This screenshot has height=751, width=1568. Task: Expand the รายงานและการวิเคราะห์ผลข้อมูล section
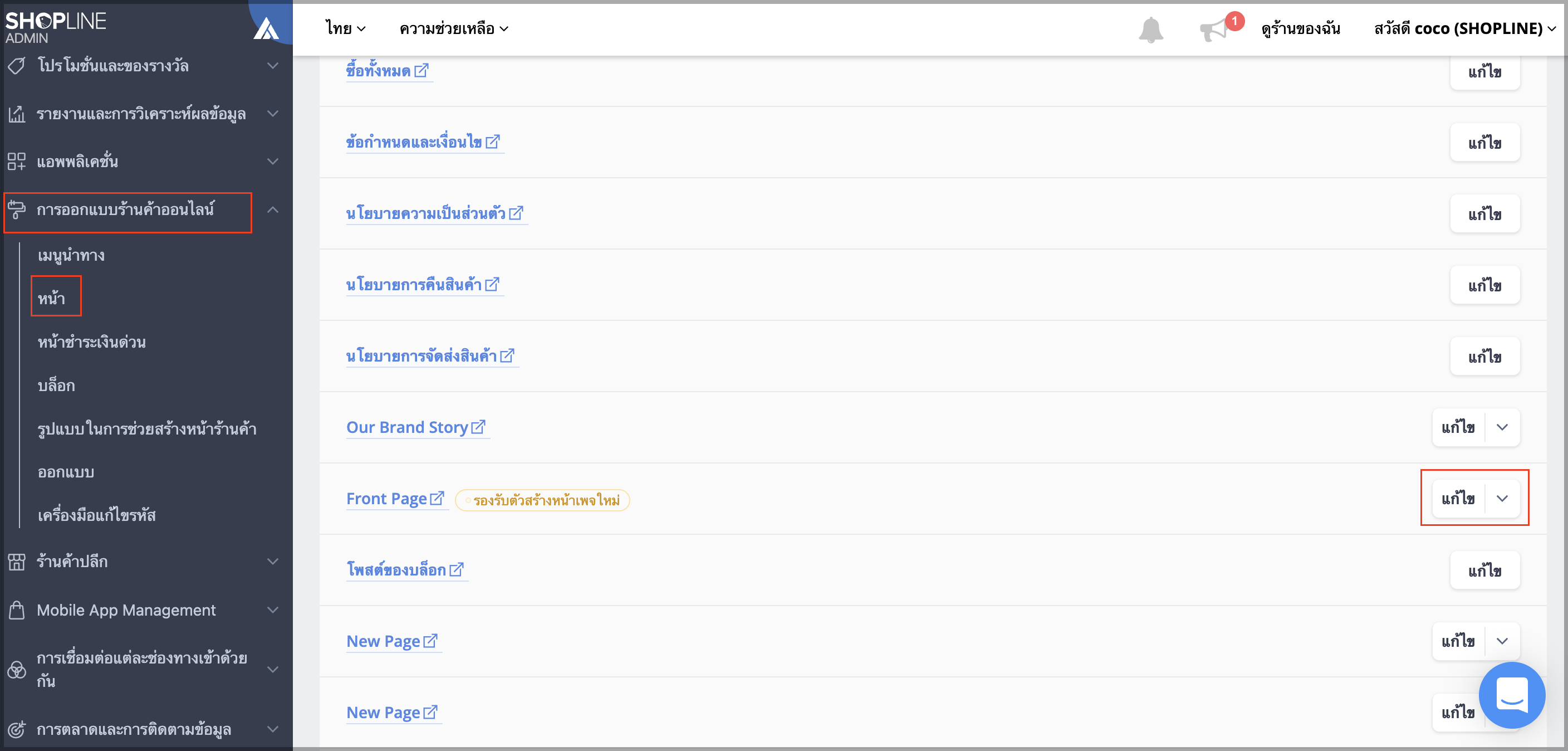(273, 113)
